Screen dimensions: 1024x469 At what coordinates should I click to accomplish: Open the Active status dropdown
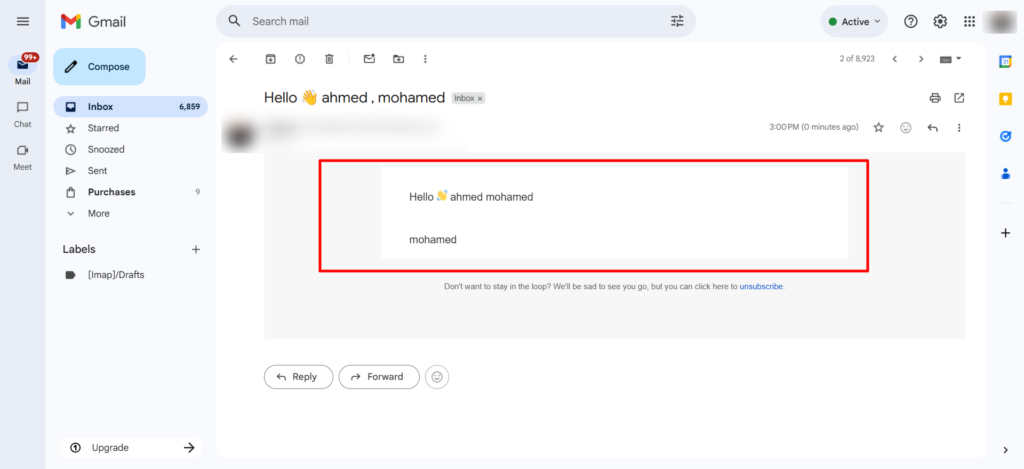[x=854, y=21]
